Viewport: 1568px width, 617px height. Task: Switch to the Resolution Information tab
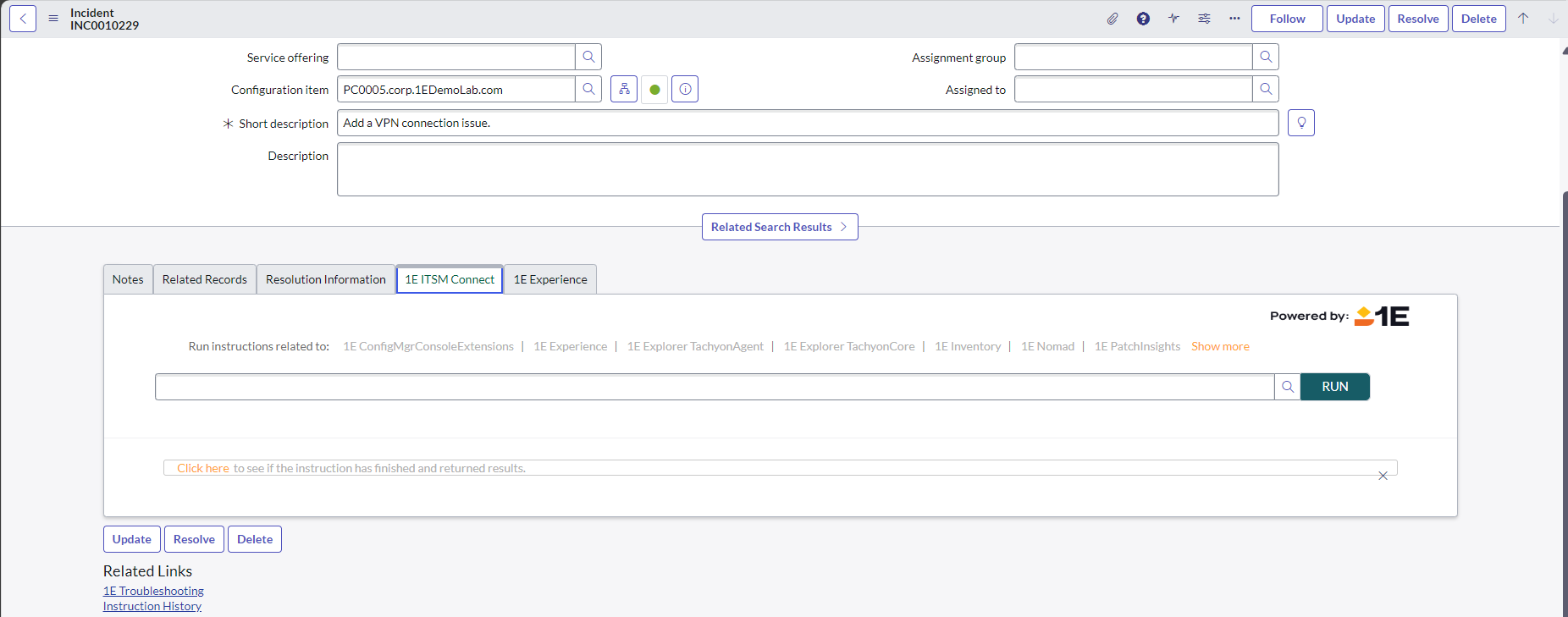pos(325,279)
